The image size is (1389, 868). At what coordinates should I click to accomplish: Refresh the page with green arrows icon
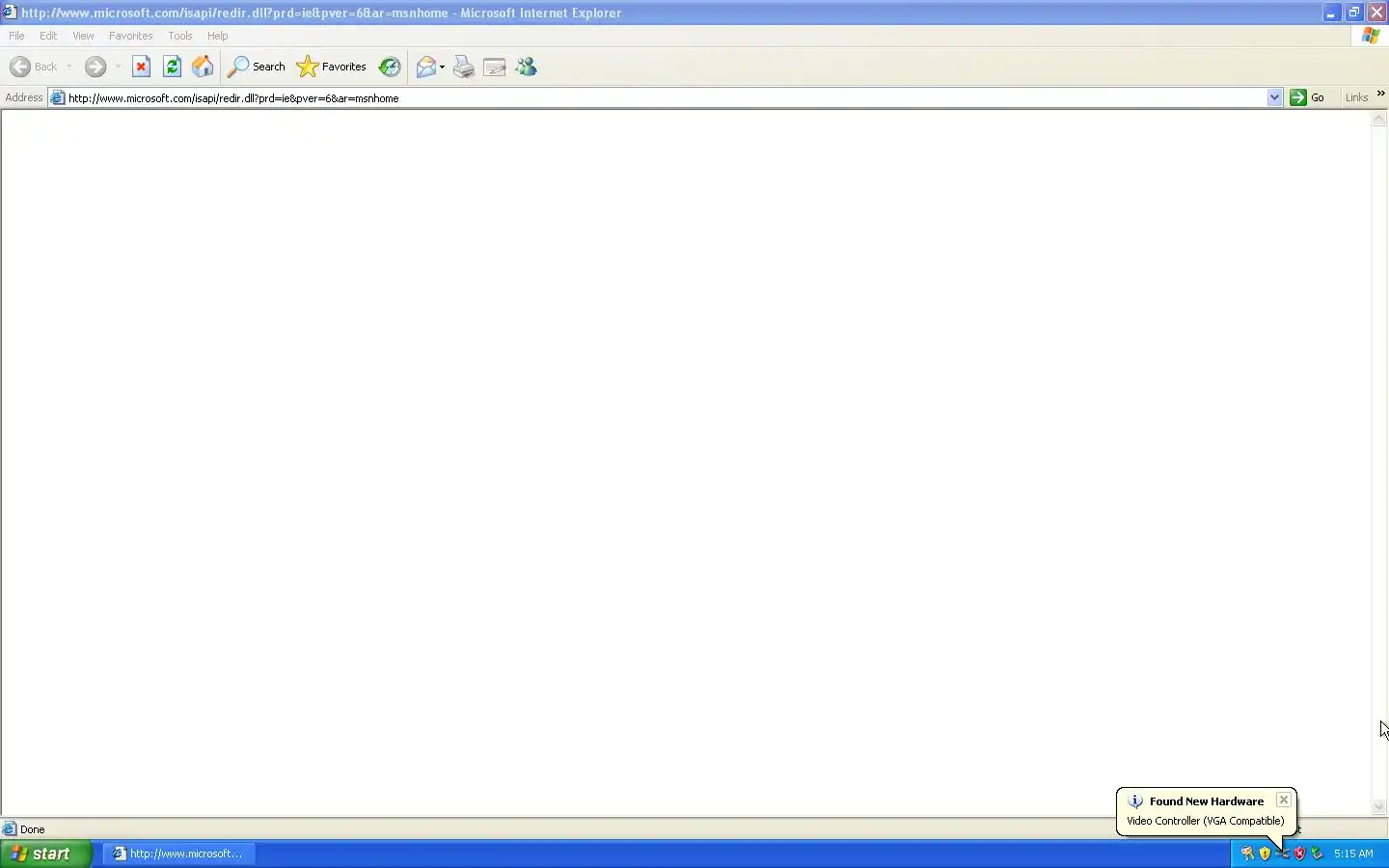173,67
